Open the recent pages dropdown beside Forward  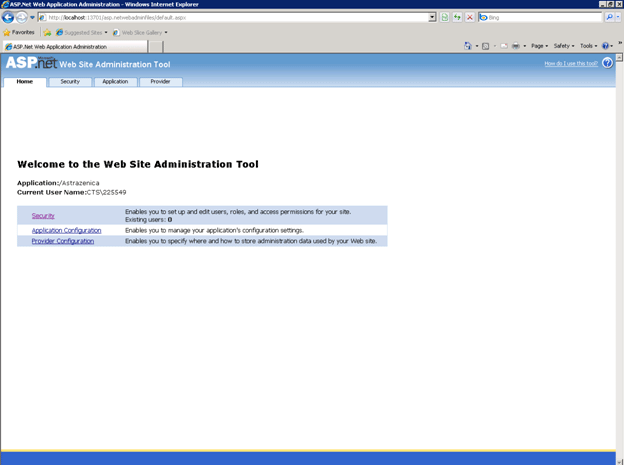pyautogui.click(x=32, y=18)
